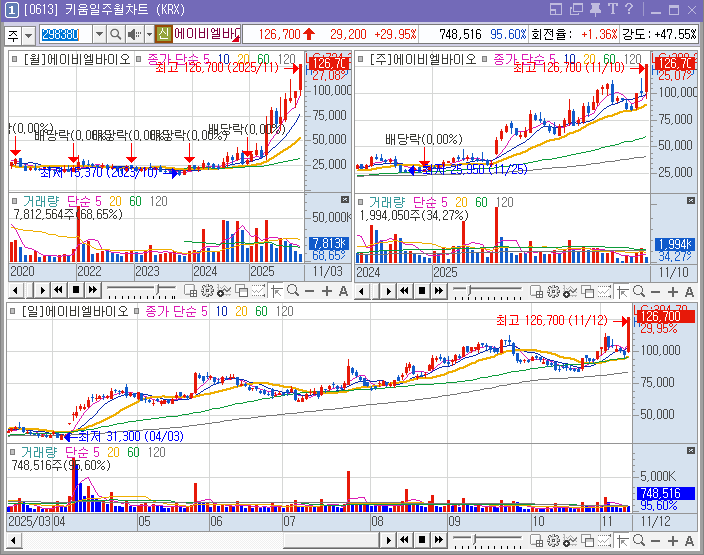Click stock name 에이비엘바이오 field in header

point(207,34)
